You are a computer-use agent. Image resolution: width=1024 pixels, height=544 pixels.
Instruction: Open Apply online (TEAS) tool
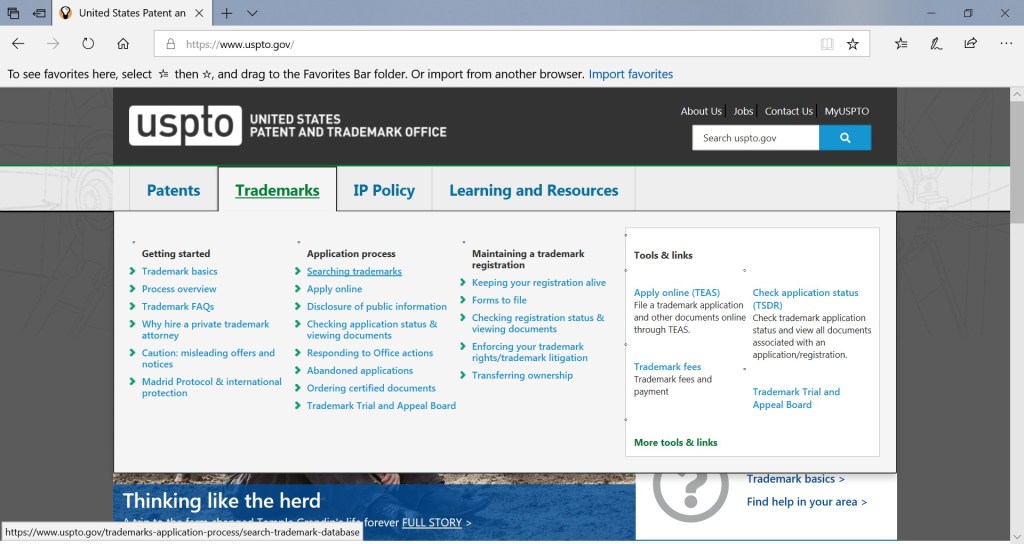[677, 293]
